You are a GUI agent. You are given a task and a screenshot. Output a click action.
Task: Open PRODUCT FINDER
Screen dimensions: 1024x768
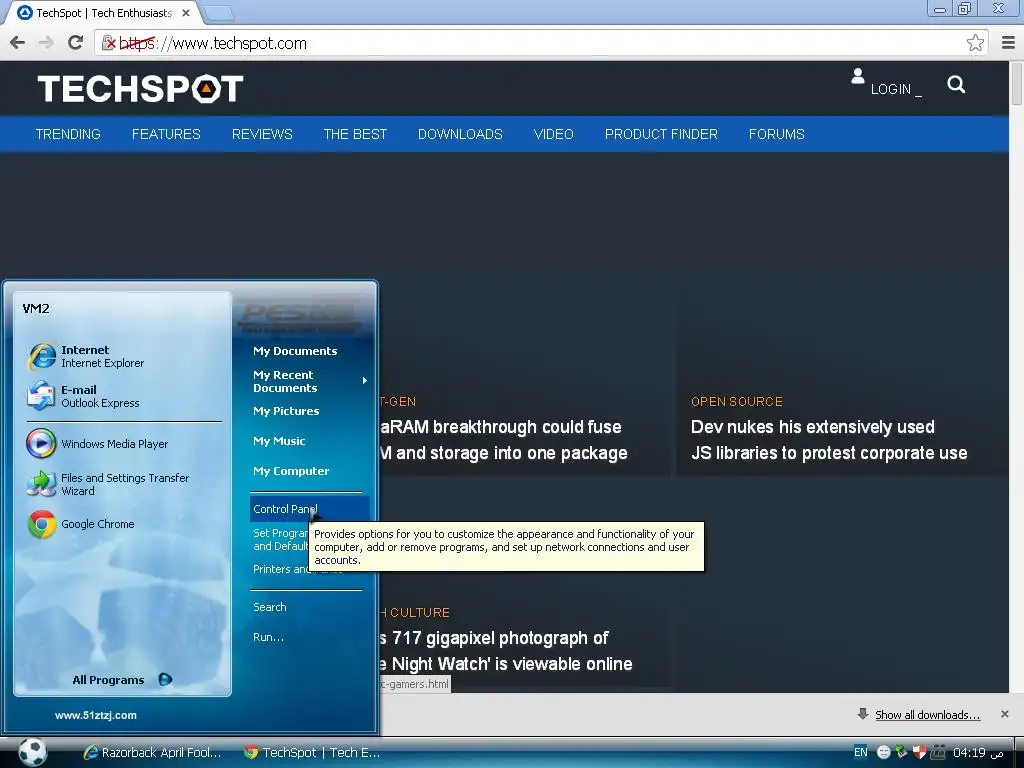661,135
